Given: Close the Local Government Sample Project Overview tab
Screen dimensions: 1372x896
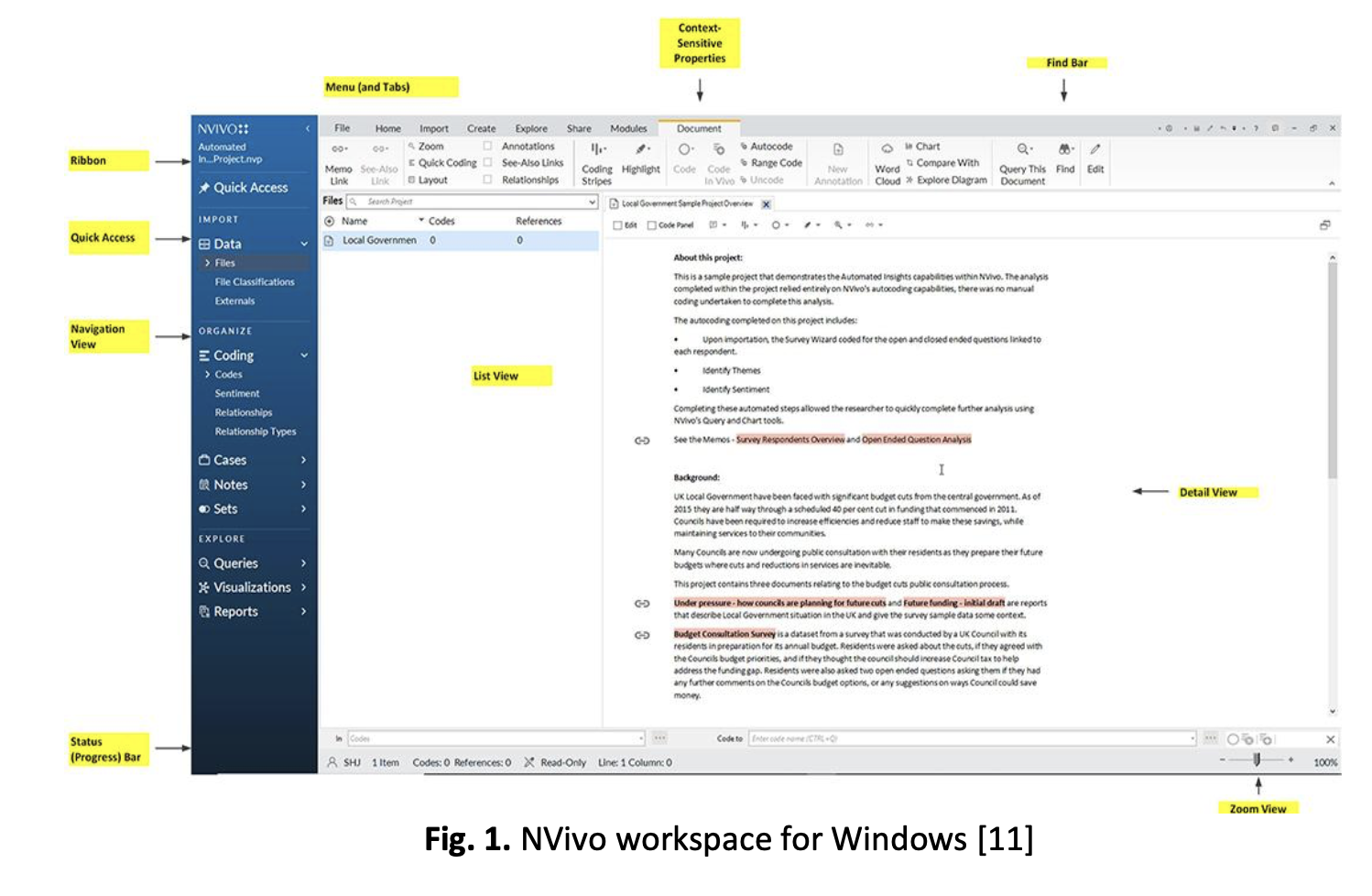Looking at the screenshot, I should (767, 204).
